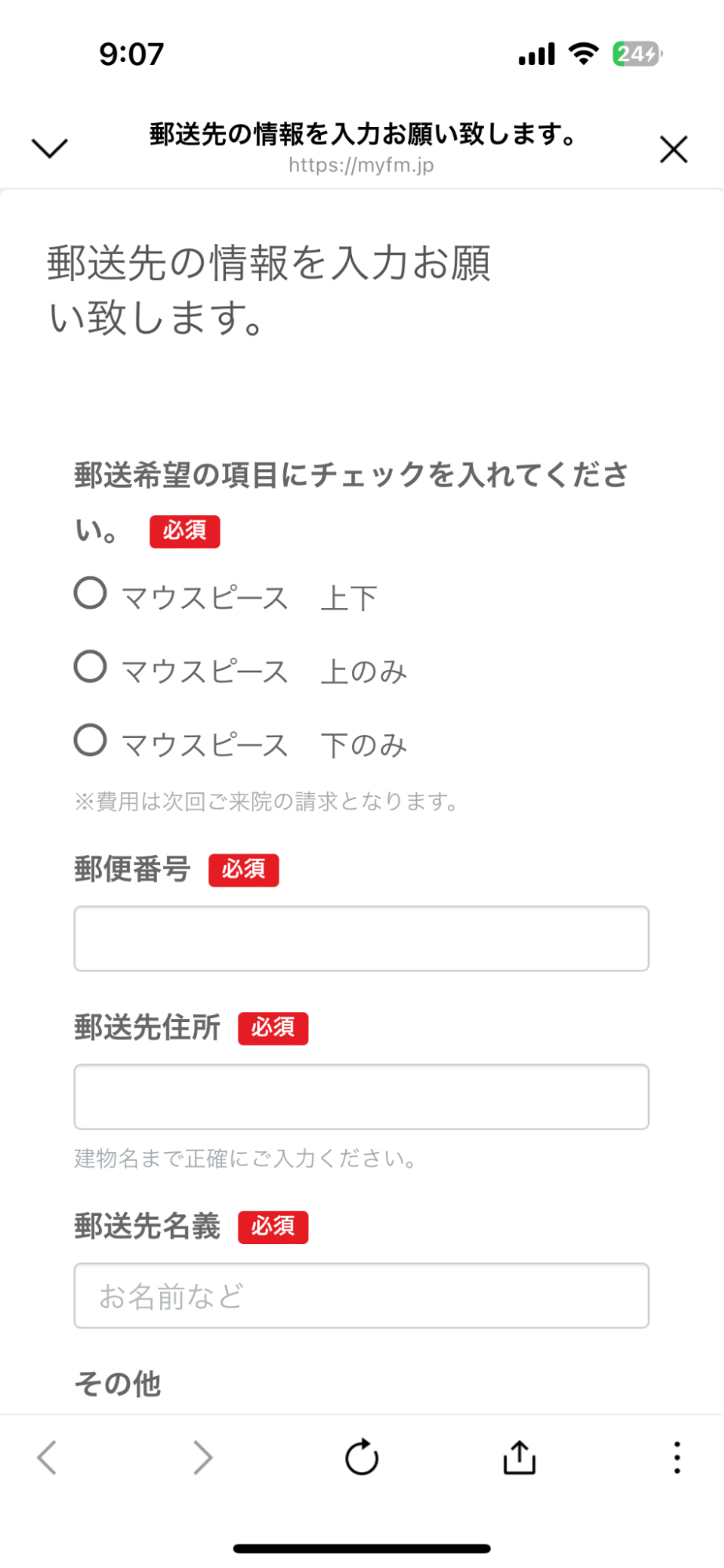Tap the 9:07 clock in status bar

click(132, 54)
